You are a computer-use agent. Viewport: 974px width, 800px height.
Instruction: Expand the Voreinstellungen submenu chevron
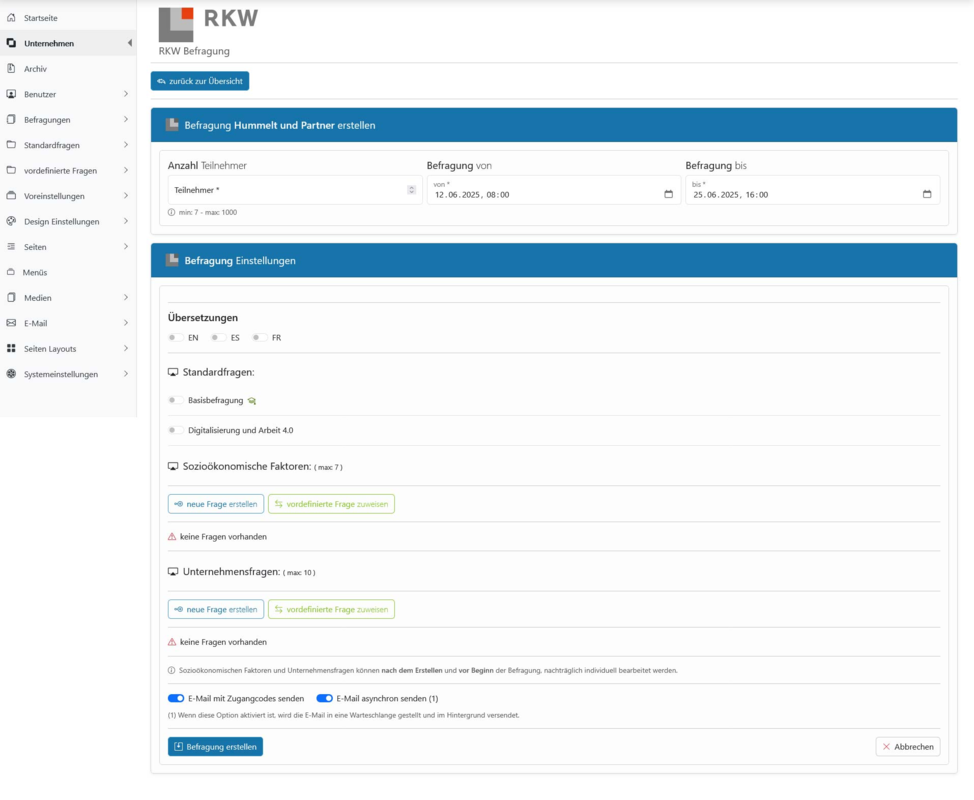(x=126, y=196)
